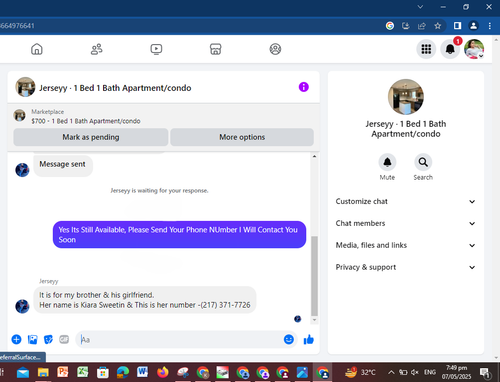
Task: Expand Media, files and links section
Action: [405, 245]
